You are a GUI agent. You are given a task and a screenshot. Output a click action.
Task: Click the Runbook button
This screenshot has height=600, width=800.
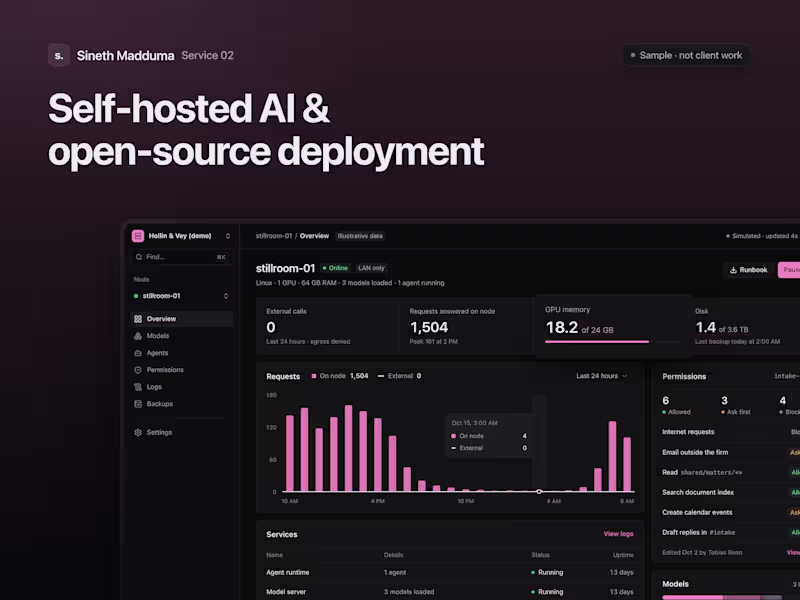coord(748,270)
